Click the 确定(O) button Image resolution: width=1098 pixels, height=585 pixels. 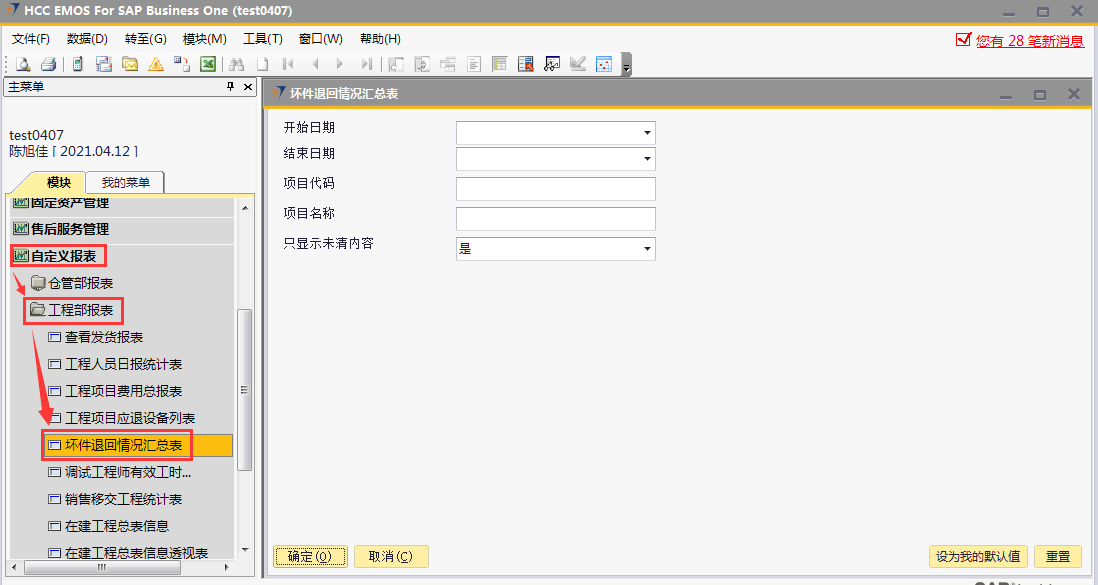[x=310, y=557]
